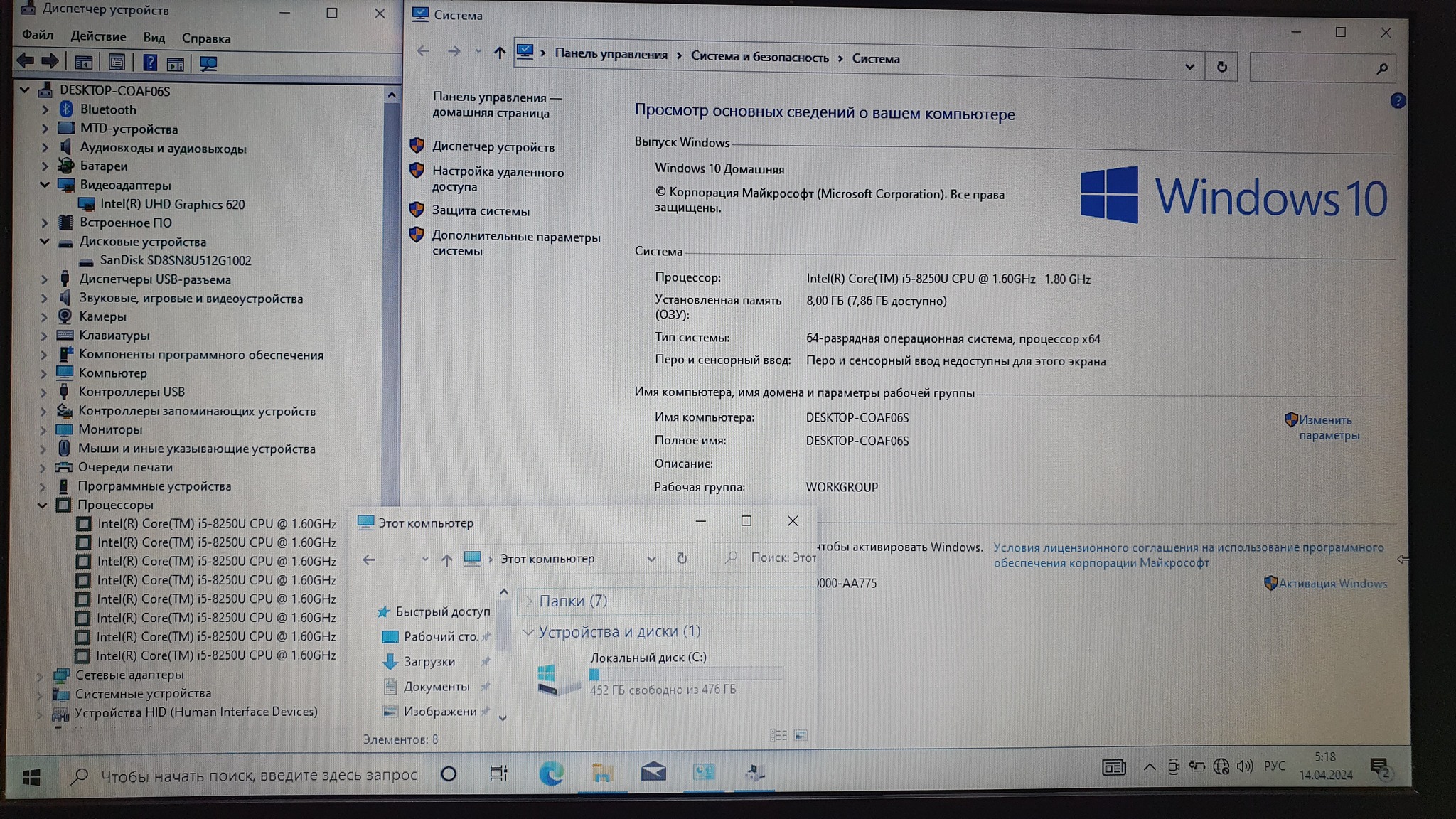Expand the Bluetooth device category
1456x819 pixels.
(x=45, y=109)
